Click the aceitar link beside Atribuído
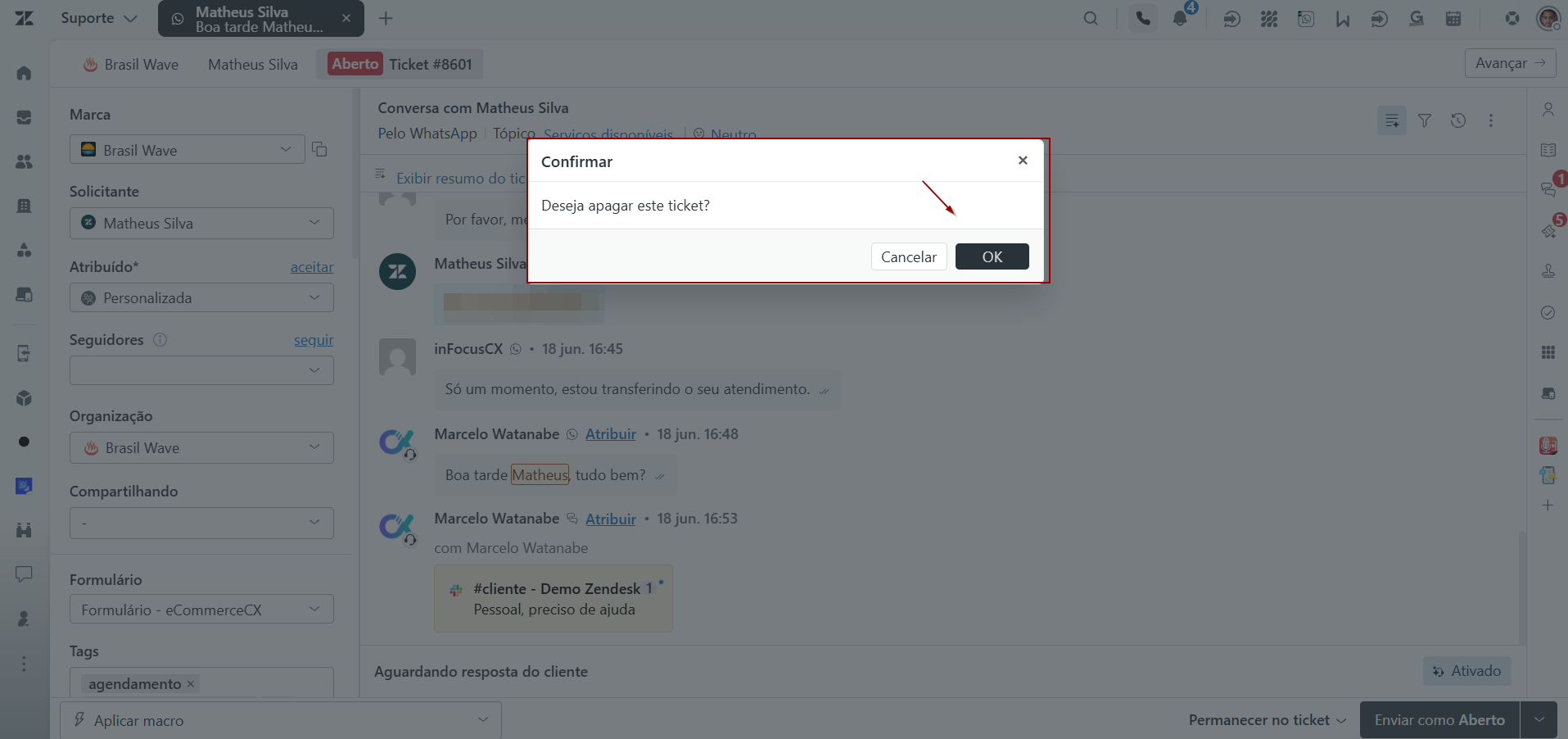This screenshot has height=739, width=1568. (312, 267)
